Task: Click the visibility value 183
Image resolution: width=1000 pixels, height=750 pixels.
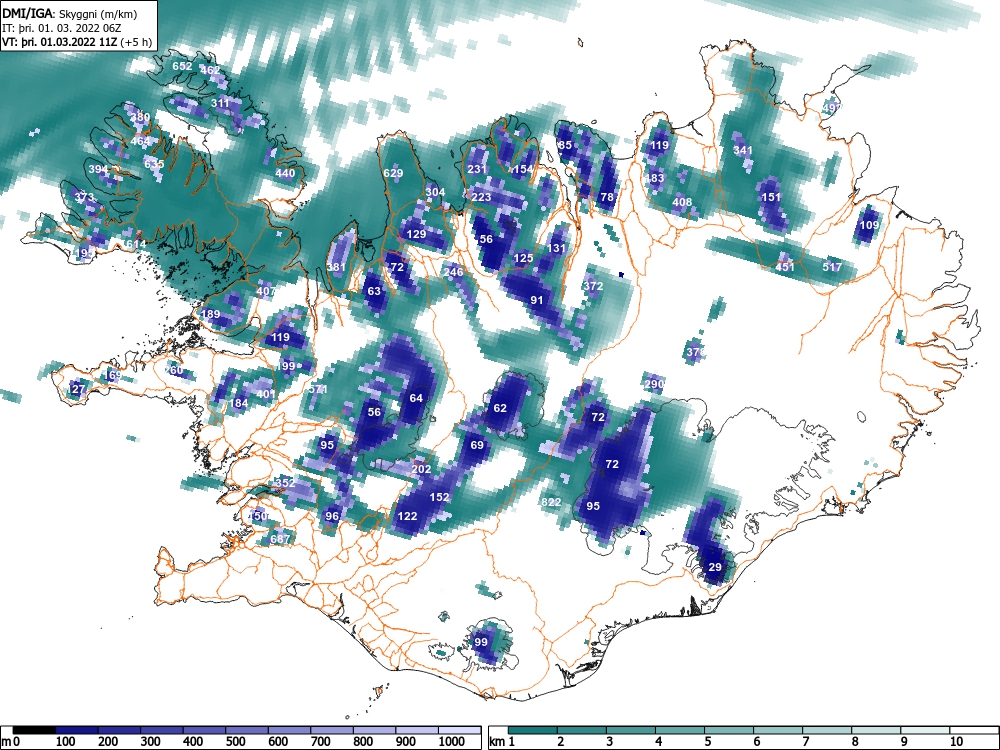Action: click(x=654, y=178)
